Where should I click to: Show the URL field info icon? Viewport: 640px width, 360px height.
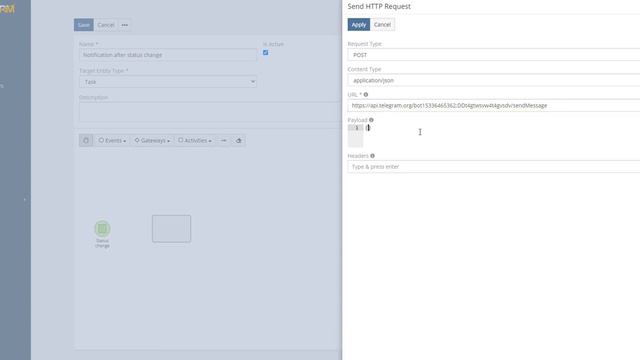[x=366, y=95]
